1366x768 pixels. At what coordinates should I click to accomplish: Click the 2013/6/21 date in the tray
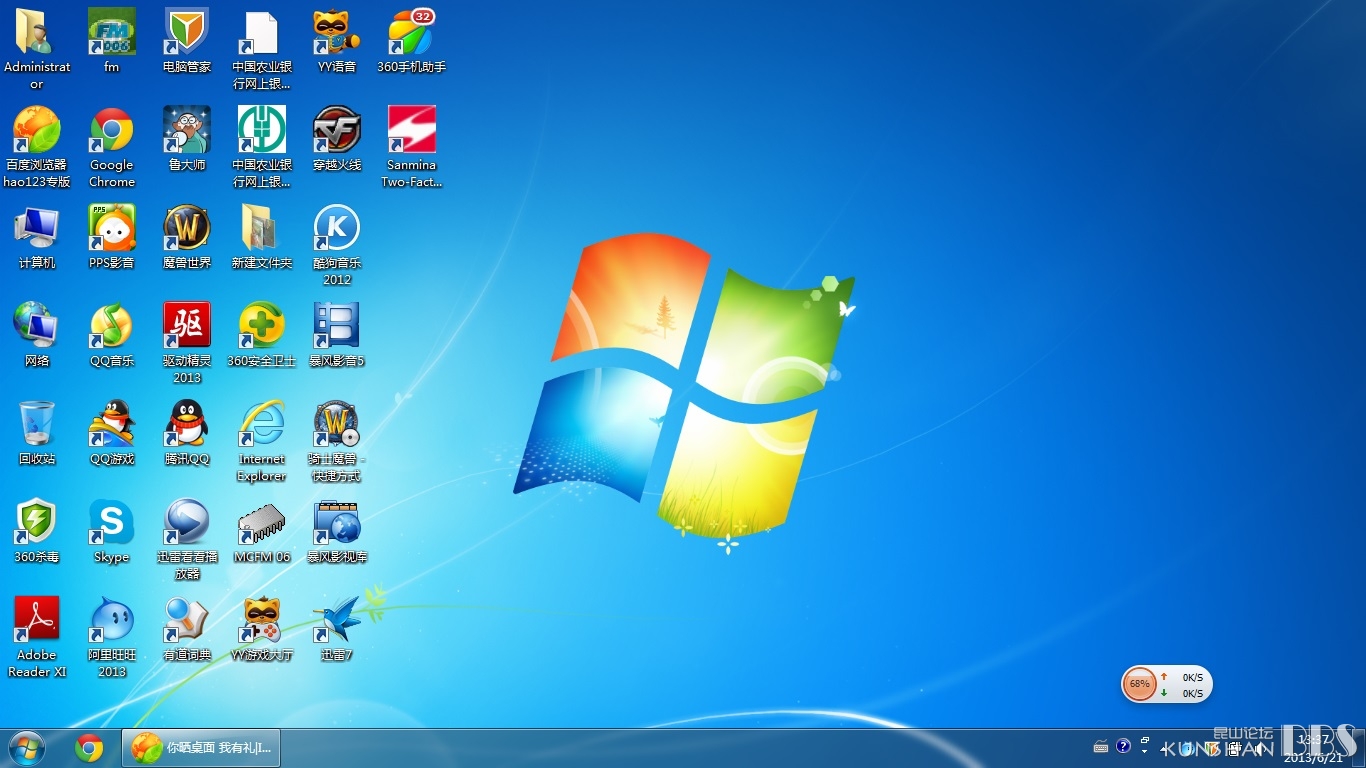[1314, 758]
